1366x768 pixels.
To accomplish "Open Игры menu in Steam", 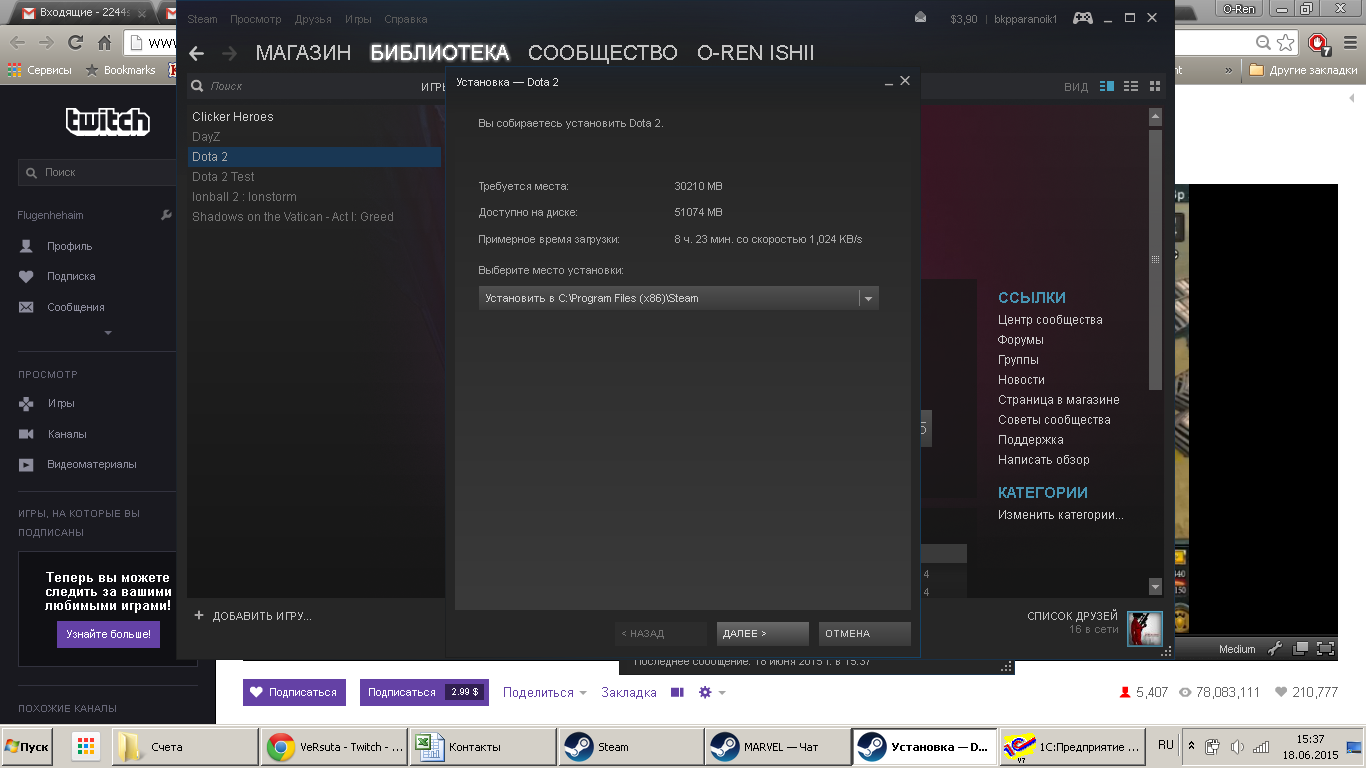I will click(x=358, y=19).
